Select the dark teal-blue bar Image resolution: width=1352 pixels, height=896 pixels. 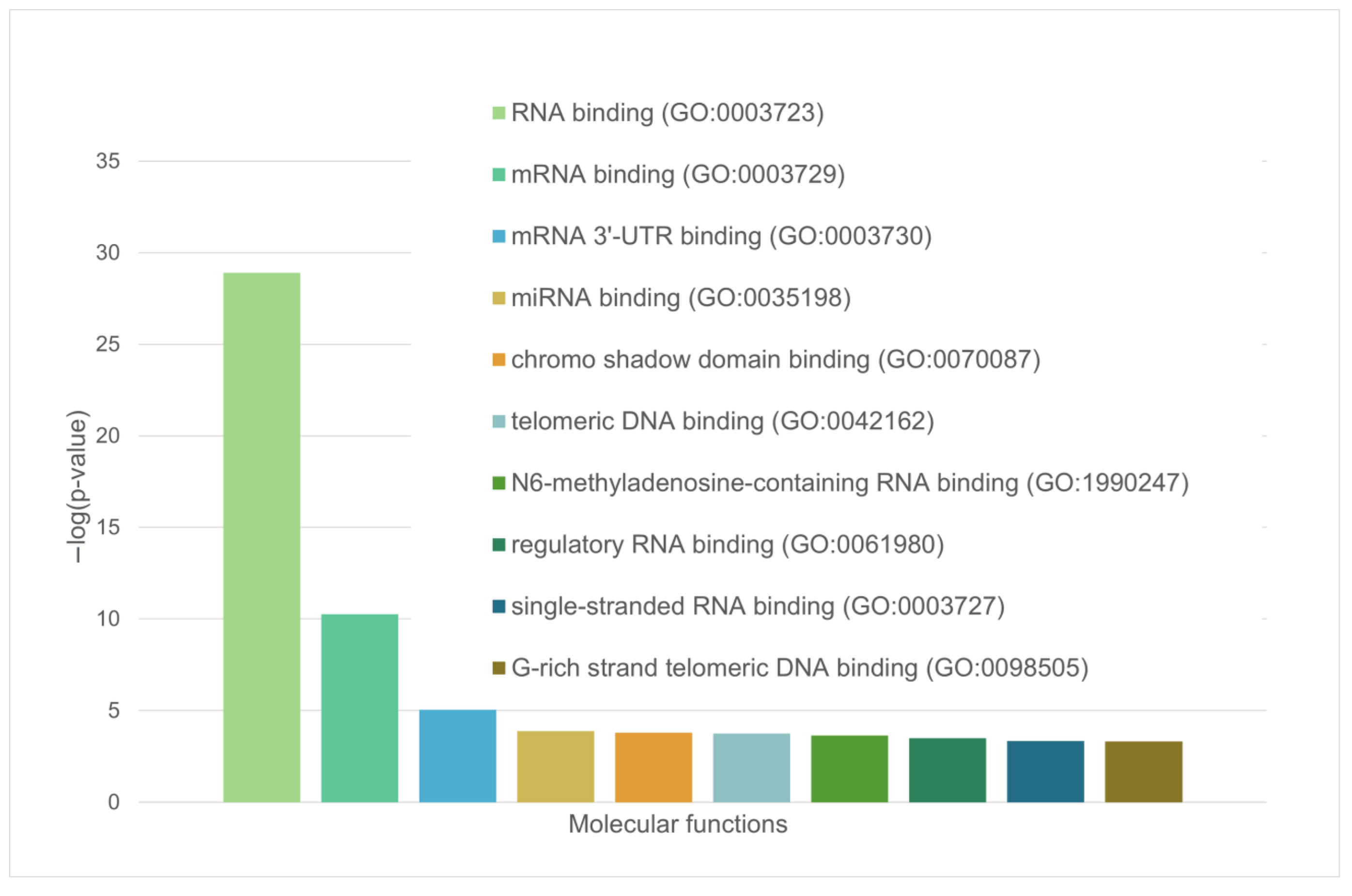coord(1045,772)
